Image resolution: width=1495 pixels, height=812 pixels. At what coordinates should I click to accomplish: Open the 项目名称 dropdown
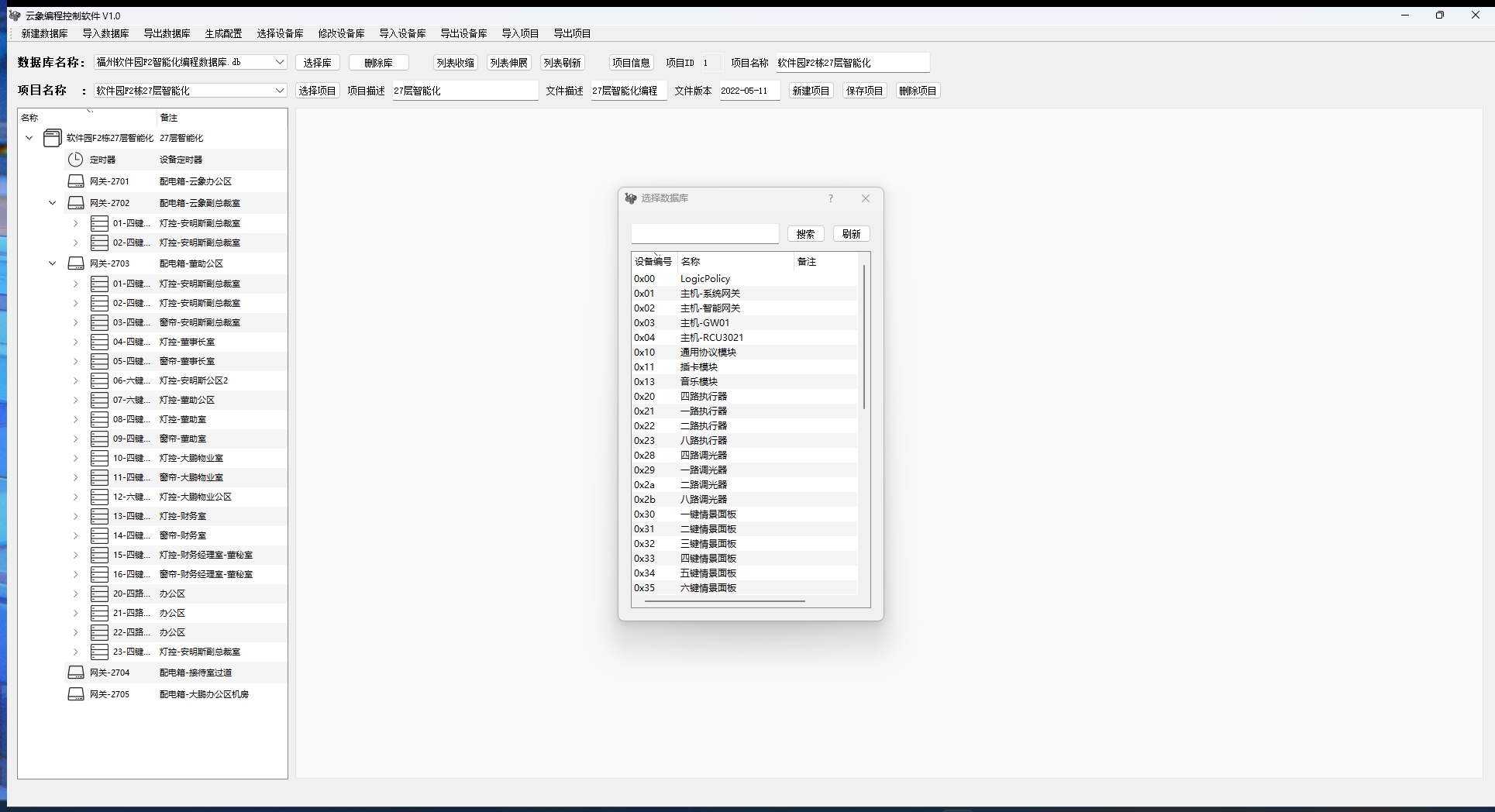[280, 91]
